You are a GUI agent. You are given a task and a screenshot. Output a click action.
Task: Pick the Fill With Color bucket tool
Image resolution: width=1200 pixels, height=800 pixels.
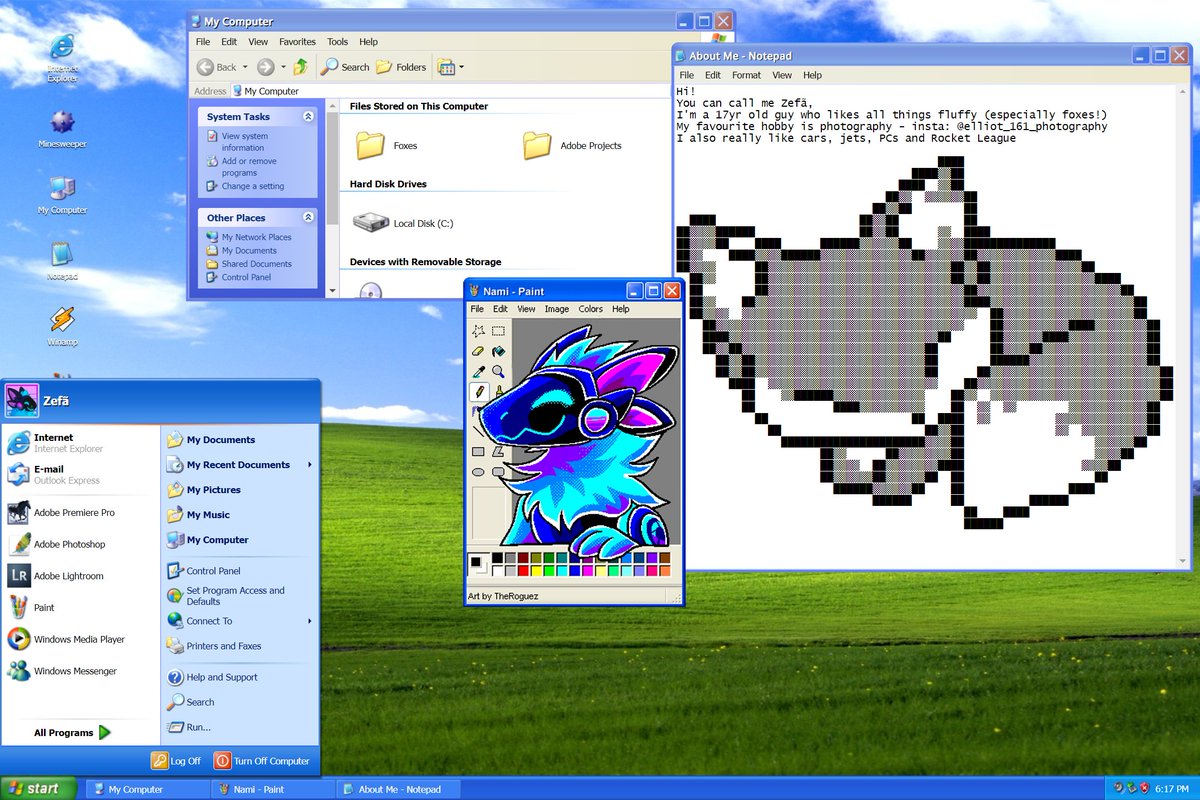[498, 351]
